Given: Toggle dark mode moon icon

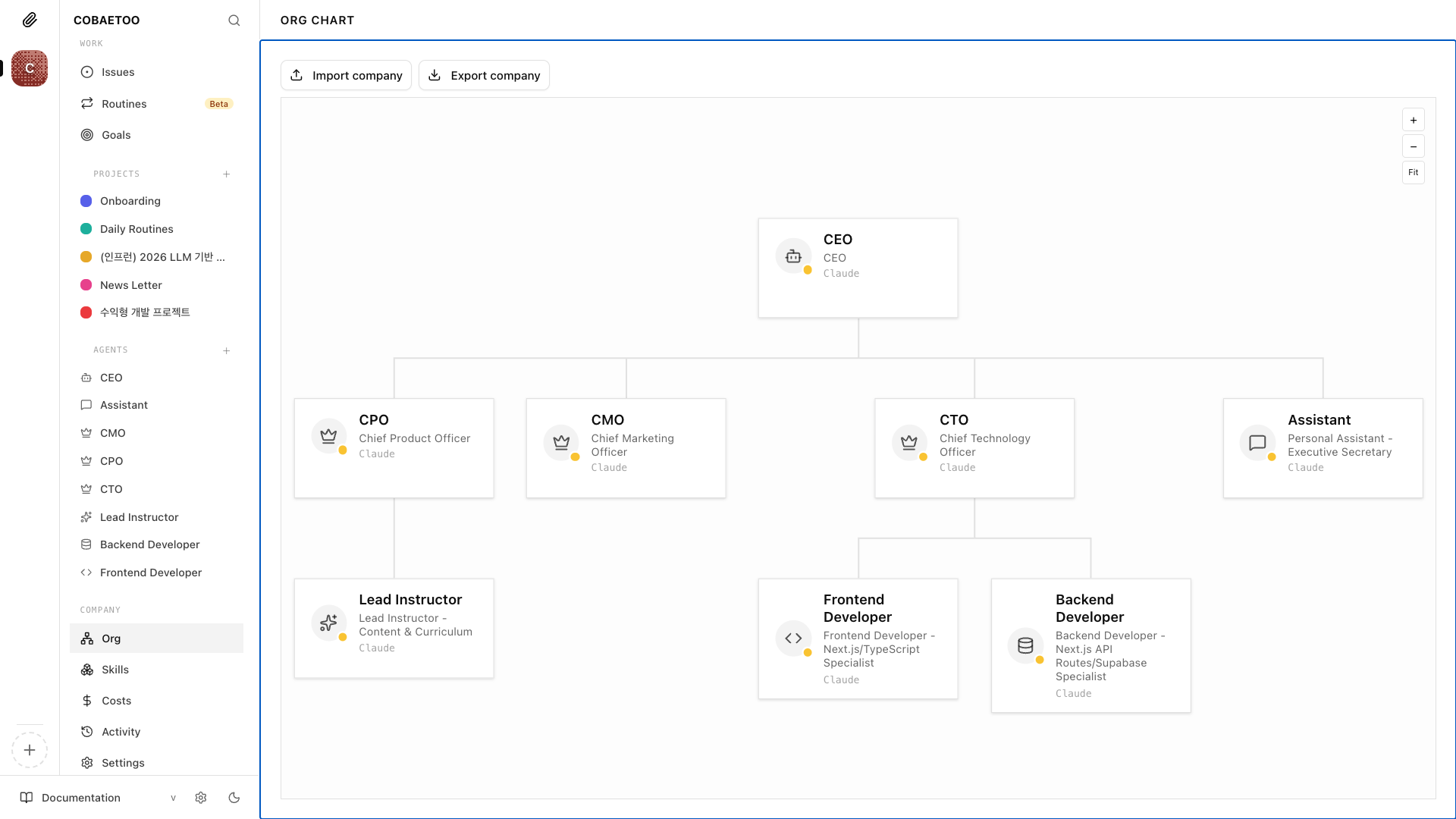Looking at the screenshot, I should pos(234,798).
